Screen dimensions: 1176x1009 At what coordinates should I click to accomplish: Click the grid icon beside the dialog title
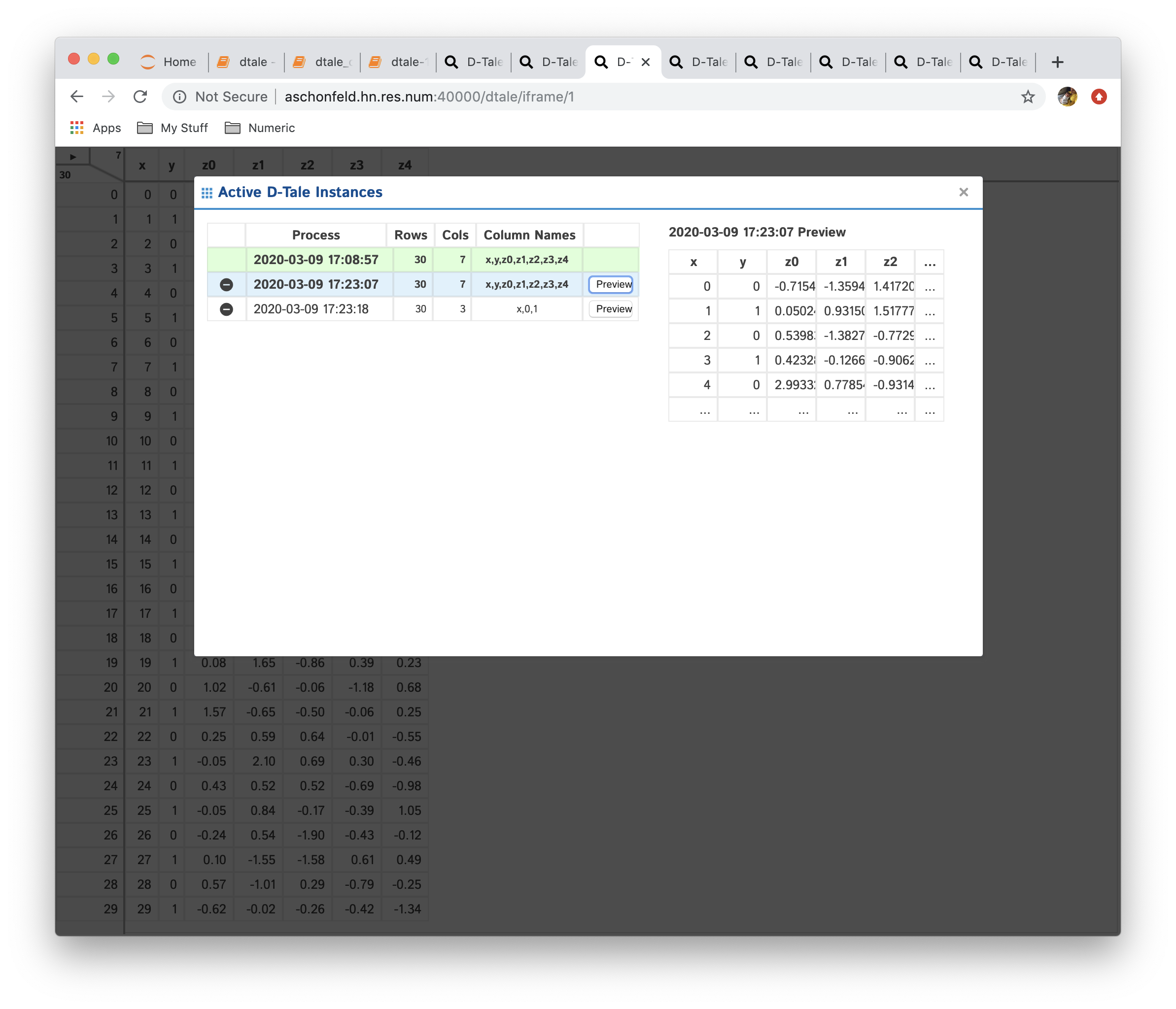207,193
